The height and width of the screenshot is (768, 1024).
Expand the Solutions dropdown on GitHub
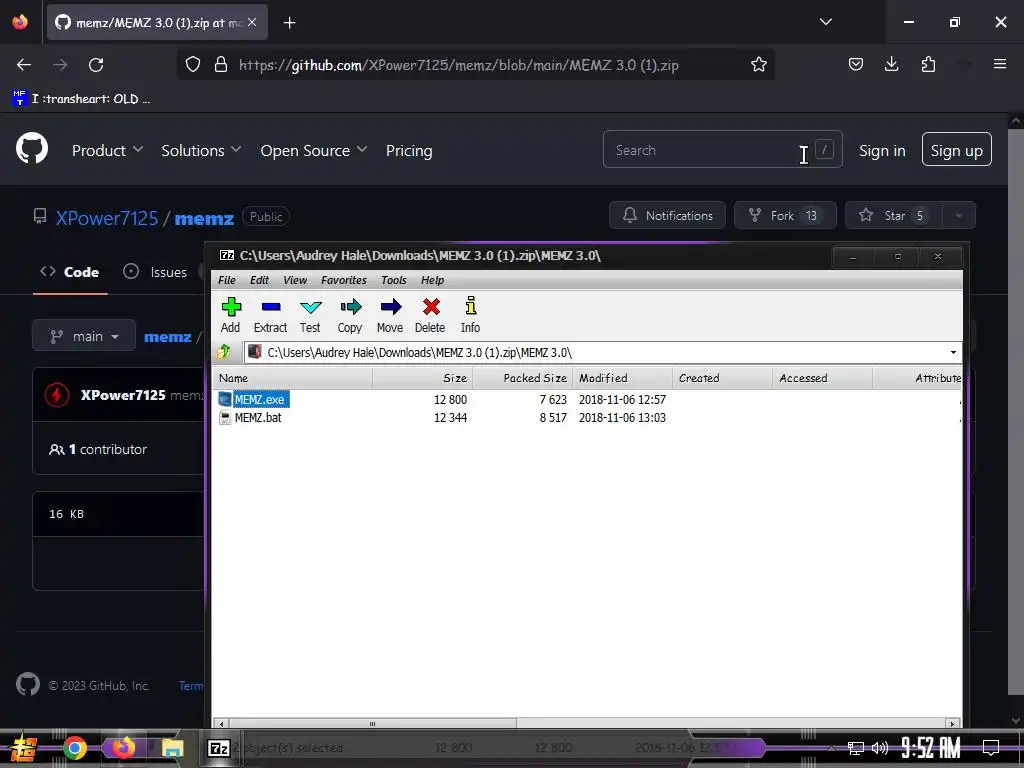coord(201,151)
